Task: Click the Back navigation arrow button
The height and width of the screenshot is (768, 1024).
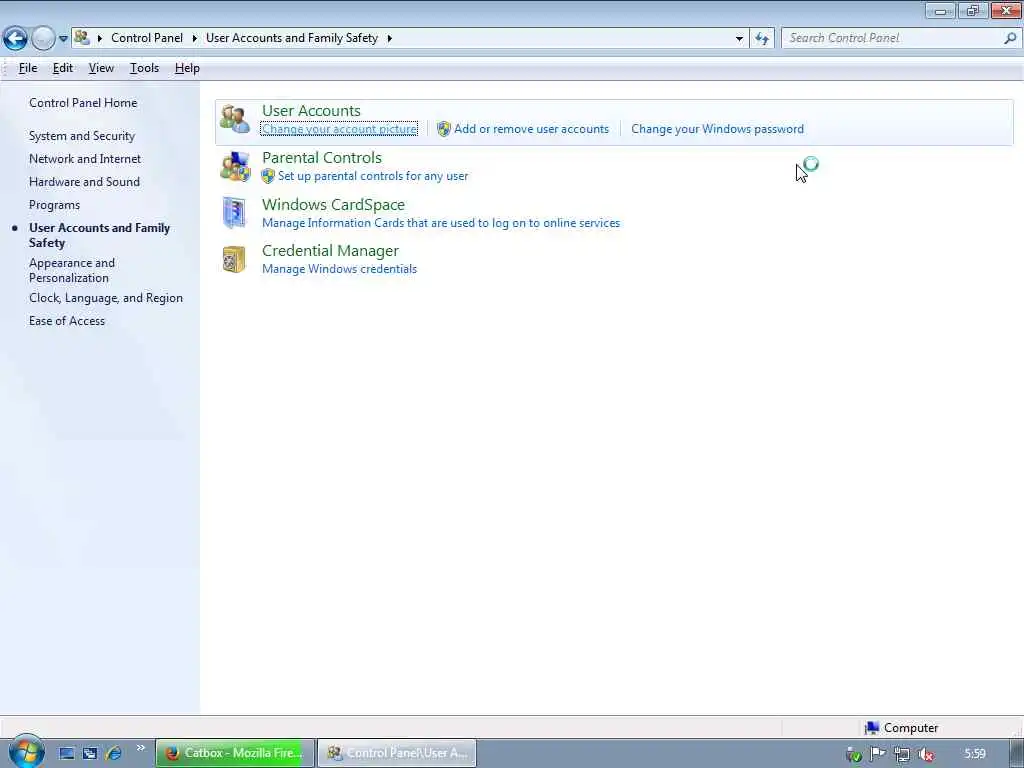Action: [x=16, y=39]
